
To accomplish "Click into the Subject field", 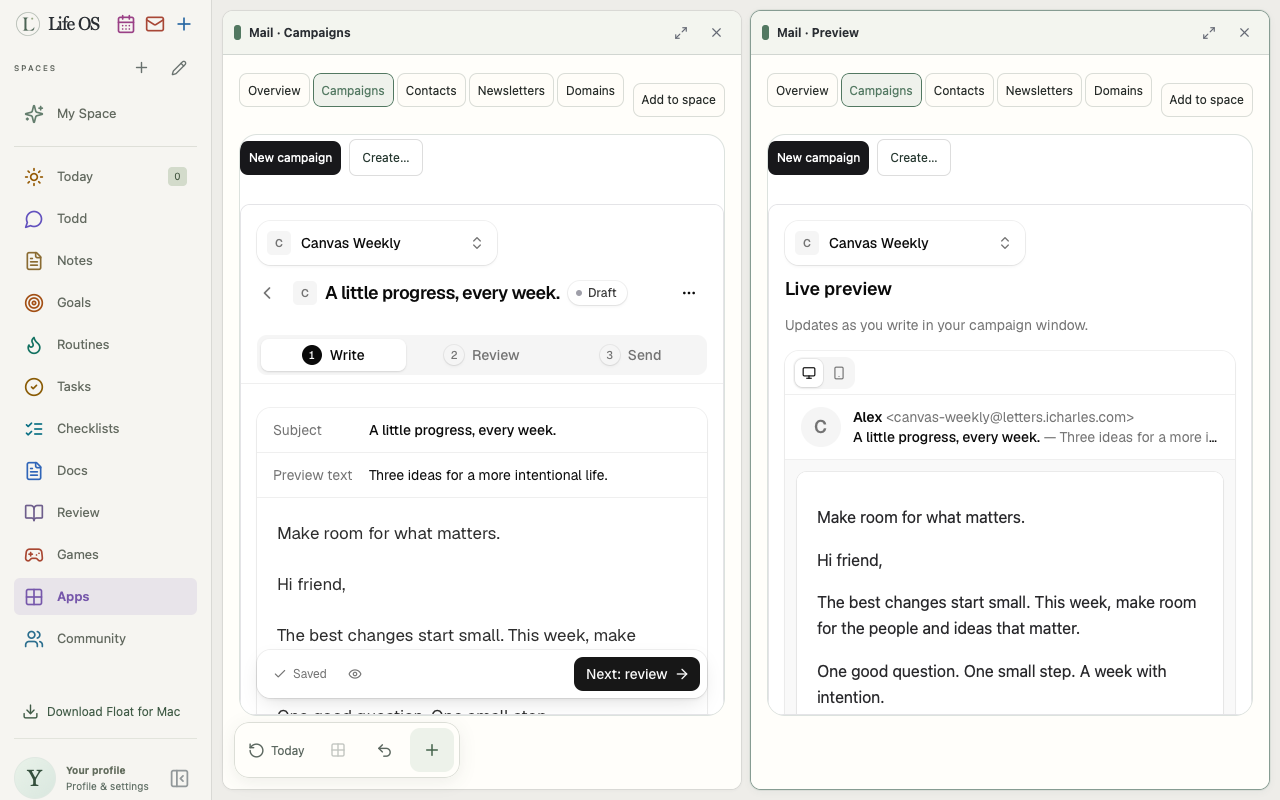I will pyautogui.click(x=482, y=430).
